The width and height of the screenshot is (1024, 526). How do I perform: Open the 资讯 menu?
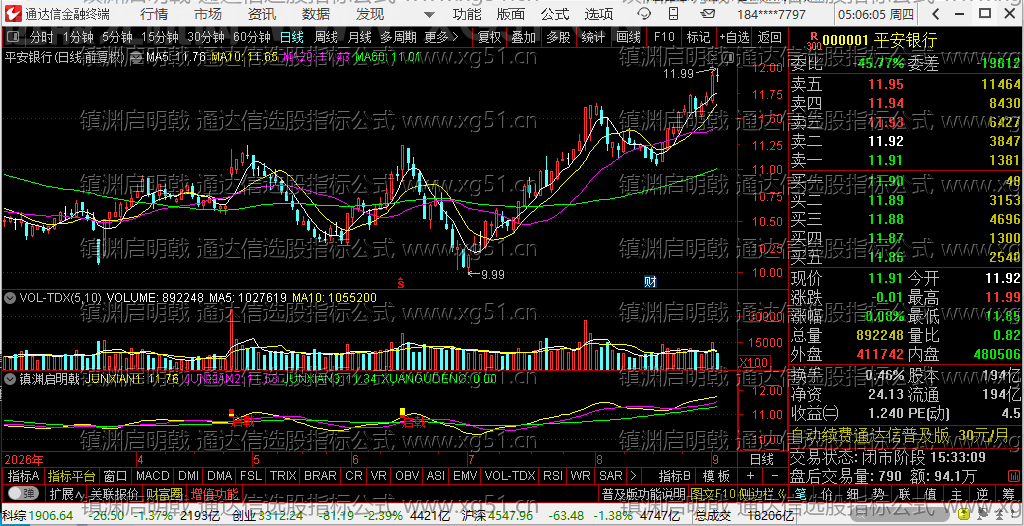(x=262, y=14)
